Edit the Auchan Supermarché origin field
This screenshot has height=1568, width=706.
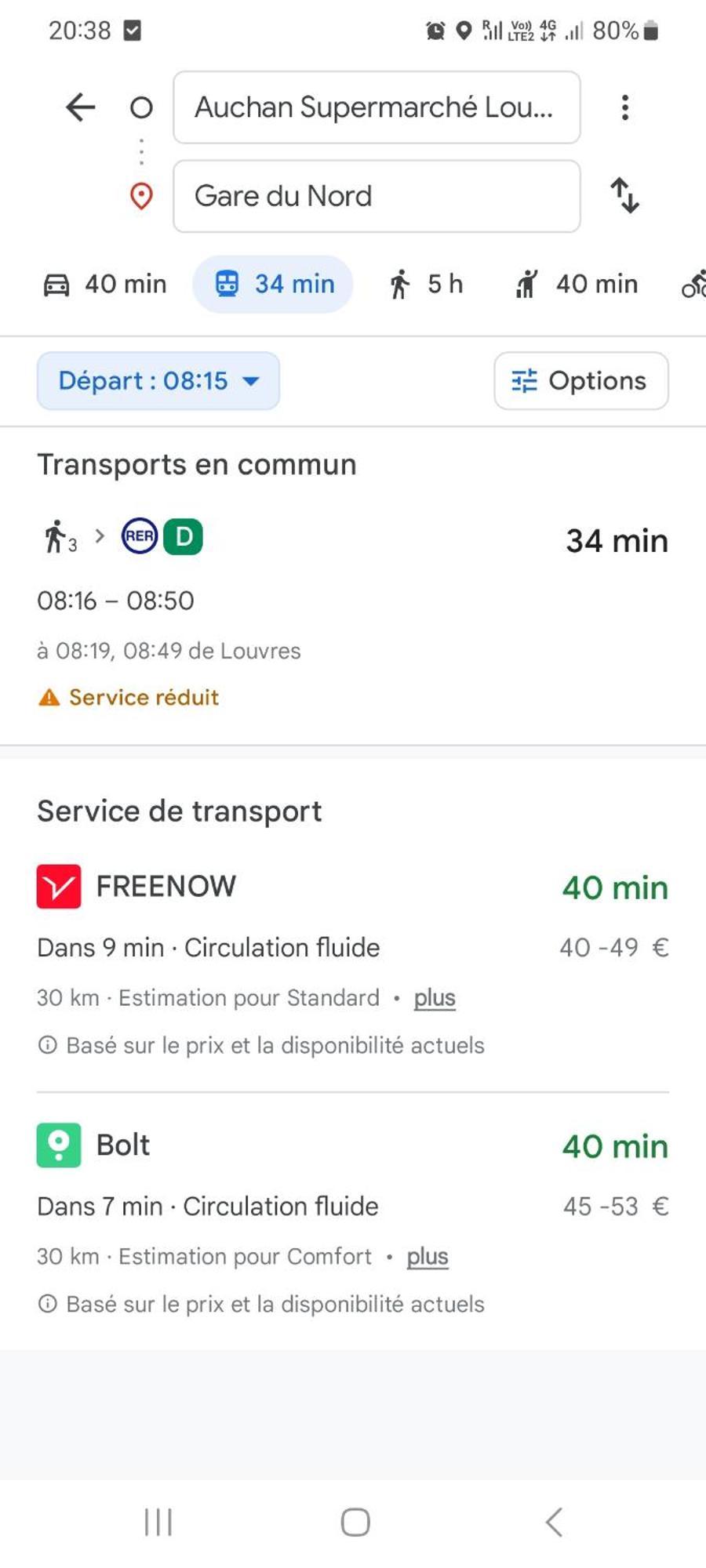click(377, 107)
